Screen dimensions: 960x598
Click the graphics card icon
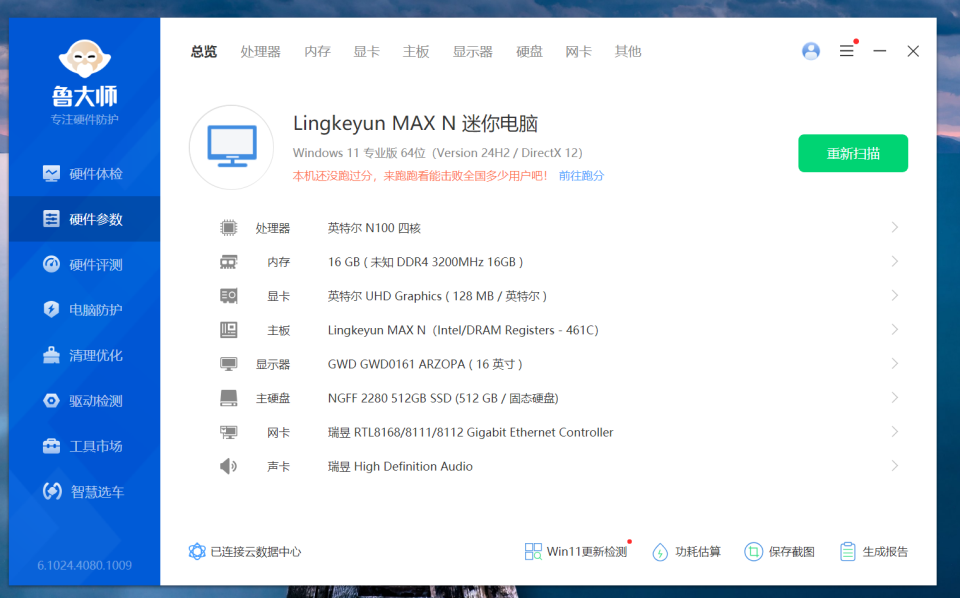click(228, 296)
